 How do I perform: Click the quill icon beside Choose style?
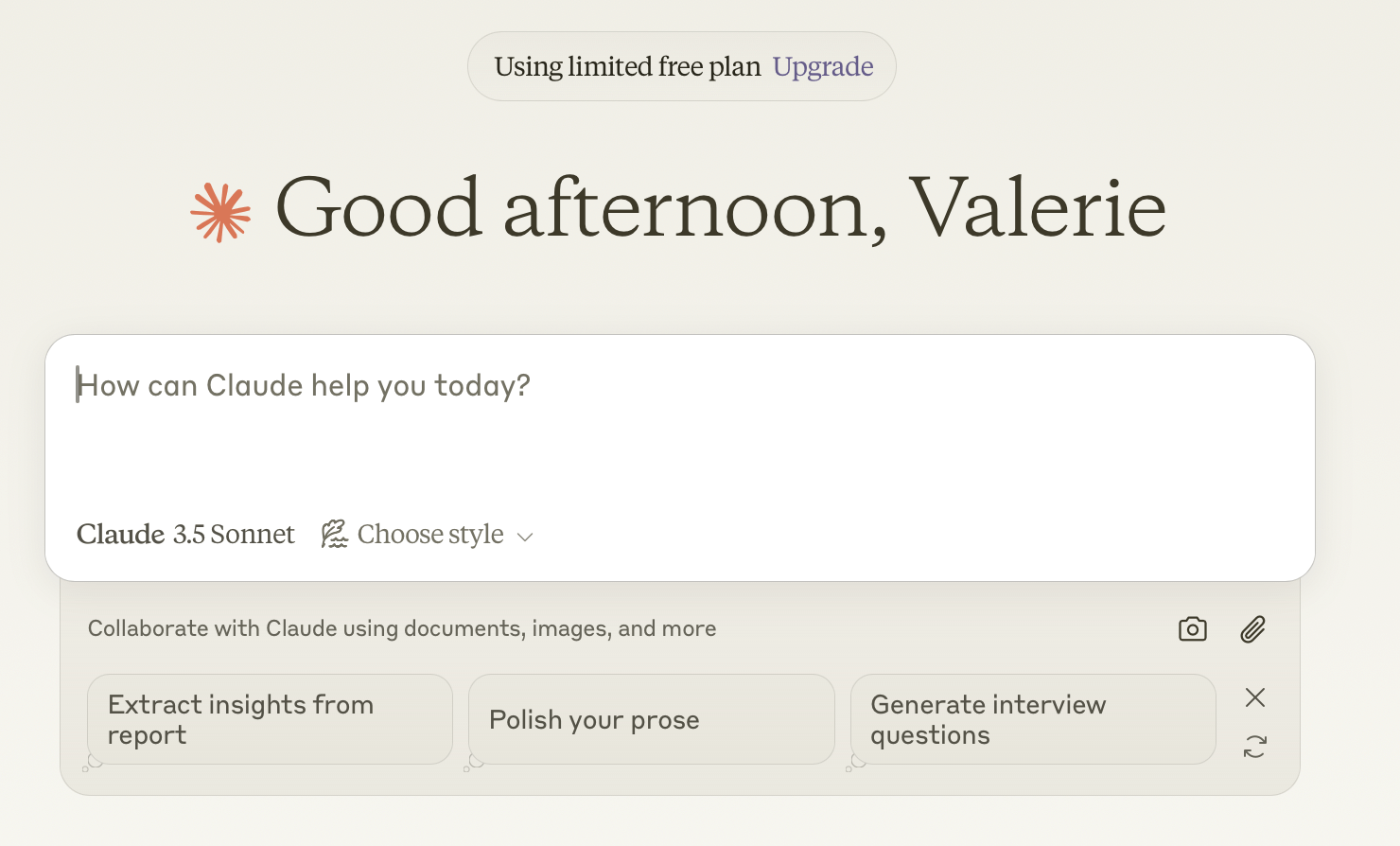(x=334, y=534)
